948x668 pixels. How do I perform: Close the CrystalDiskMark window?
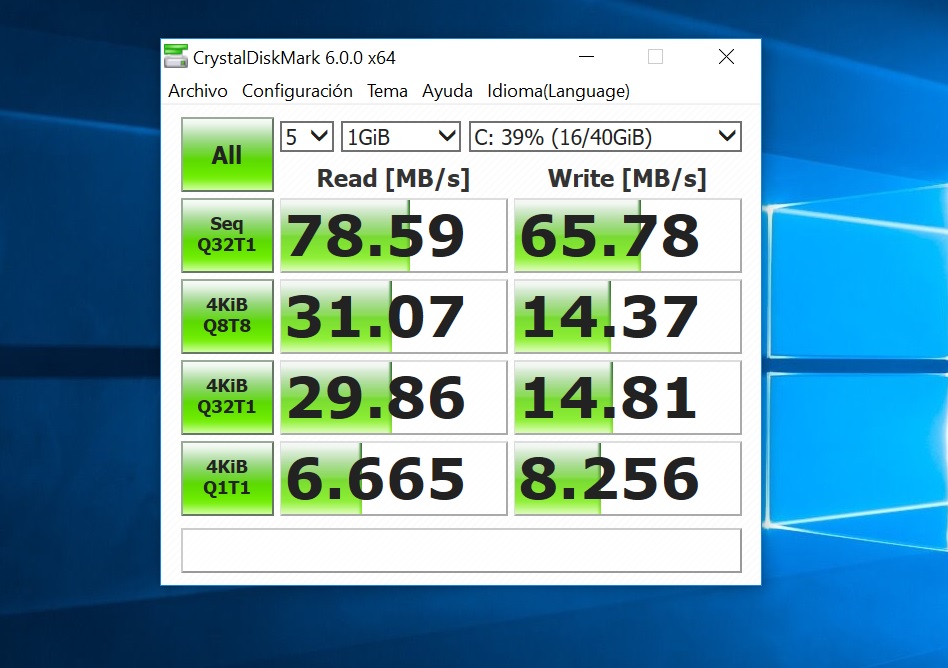(726, 57)
